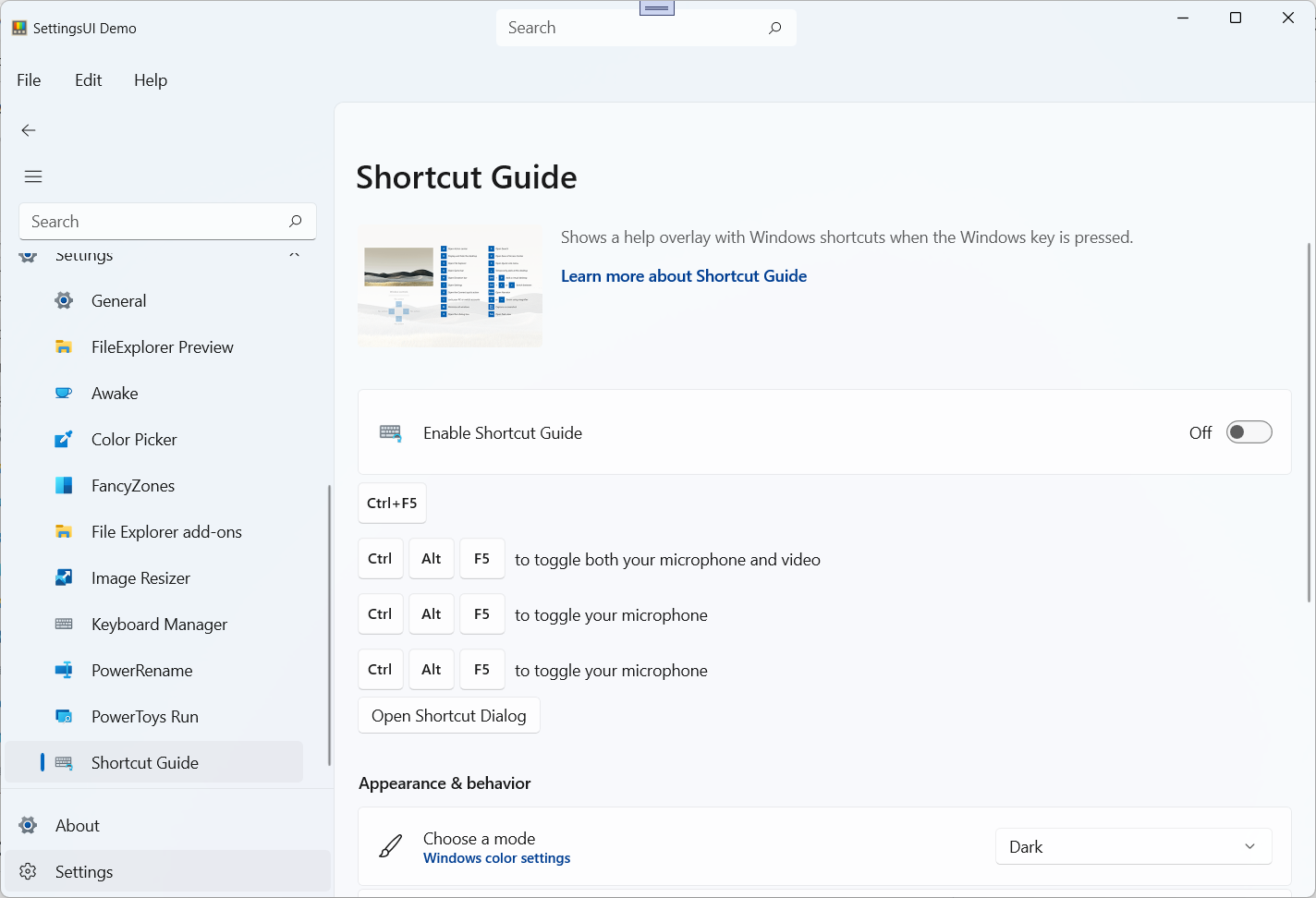Click F5 key in the microphone and video row
Screen dimensions: 1316x898
tap(481, 559)
